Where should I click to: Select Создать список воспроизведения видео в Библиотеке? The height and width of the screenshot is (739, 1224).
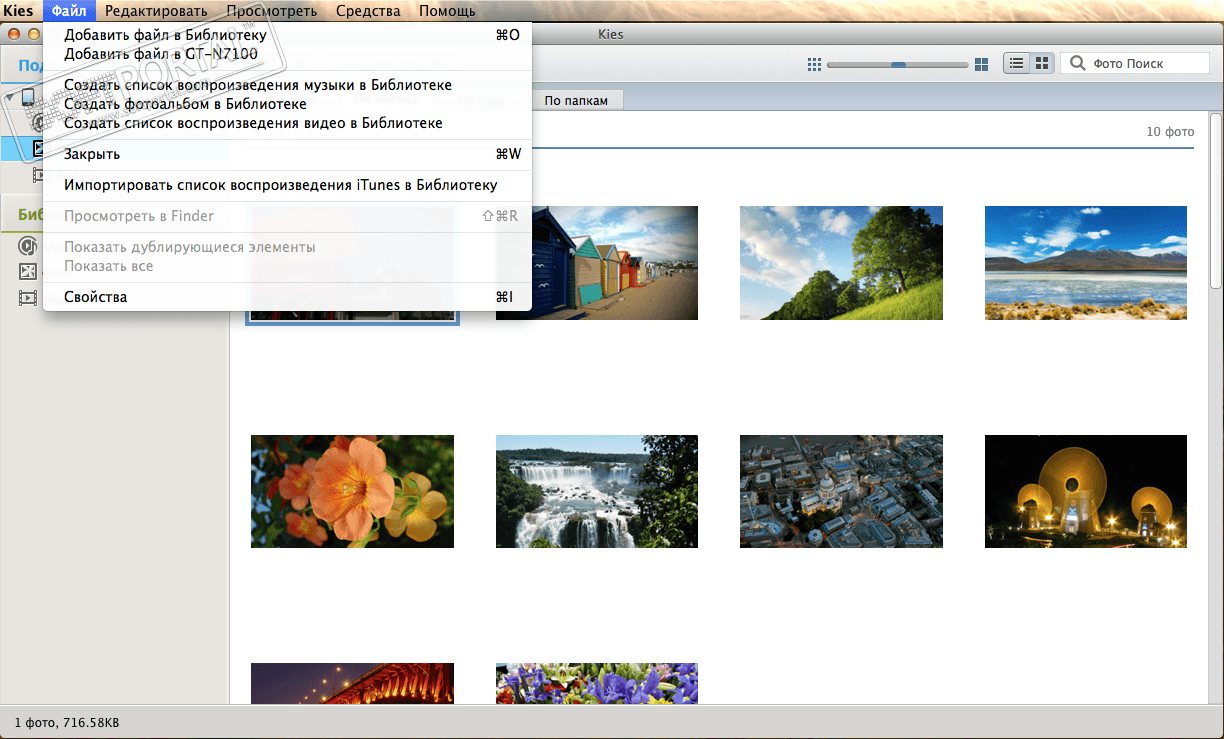point(288,122)
